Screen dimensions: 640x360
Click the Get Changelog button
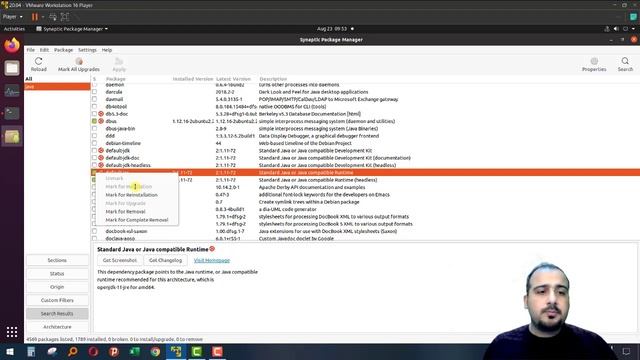pyautogui.click(x=165, y=260)
